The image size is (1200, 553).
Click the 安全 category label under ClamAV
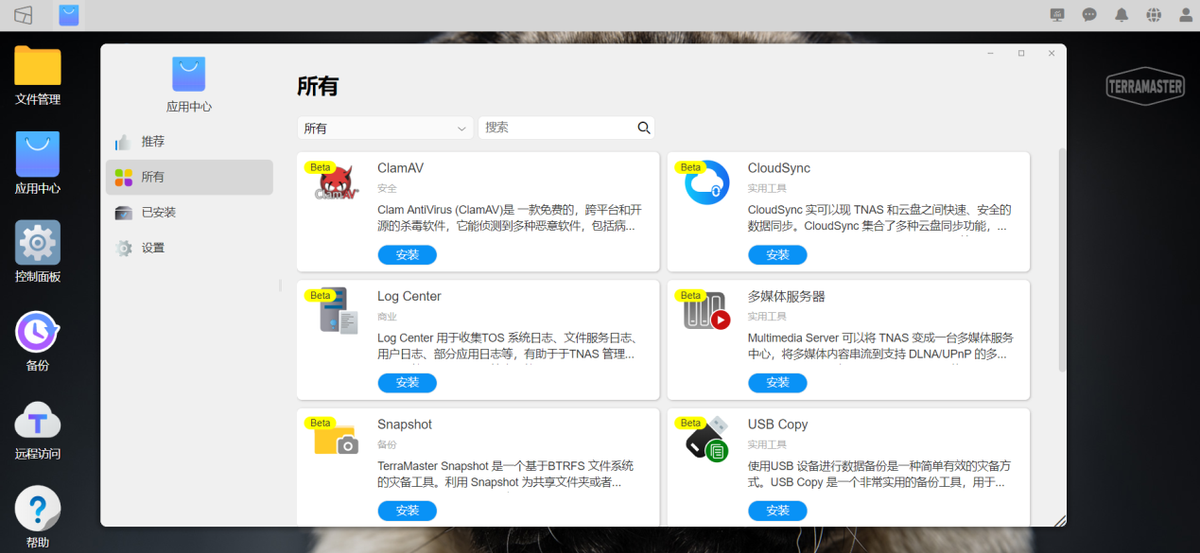click(x=387, y=188)
